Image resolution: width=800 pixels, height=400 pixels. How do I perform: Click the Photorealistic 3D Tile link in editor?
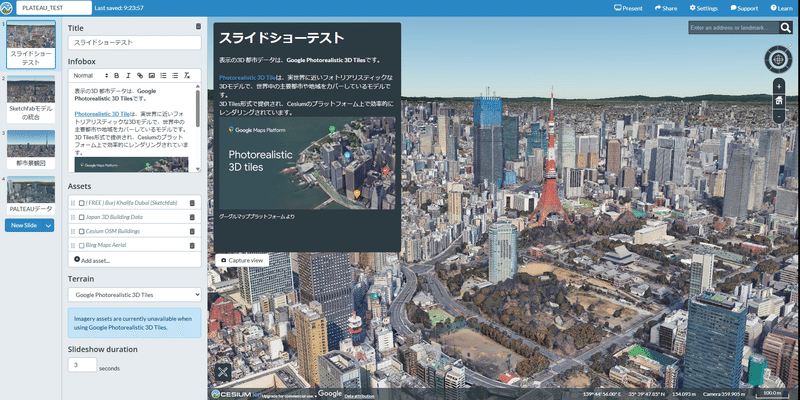[x=102, y=114]
